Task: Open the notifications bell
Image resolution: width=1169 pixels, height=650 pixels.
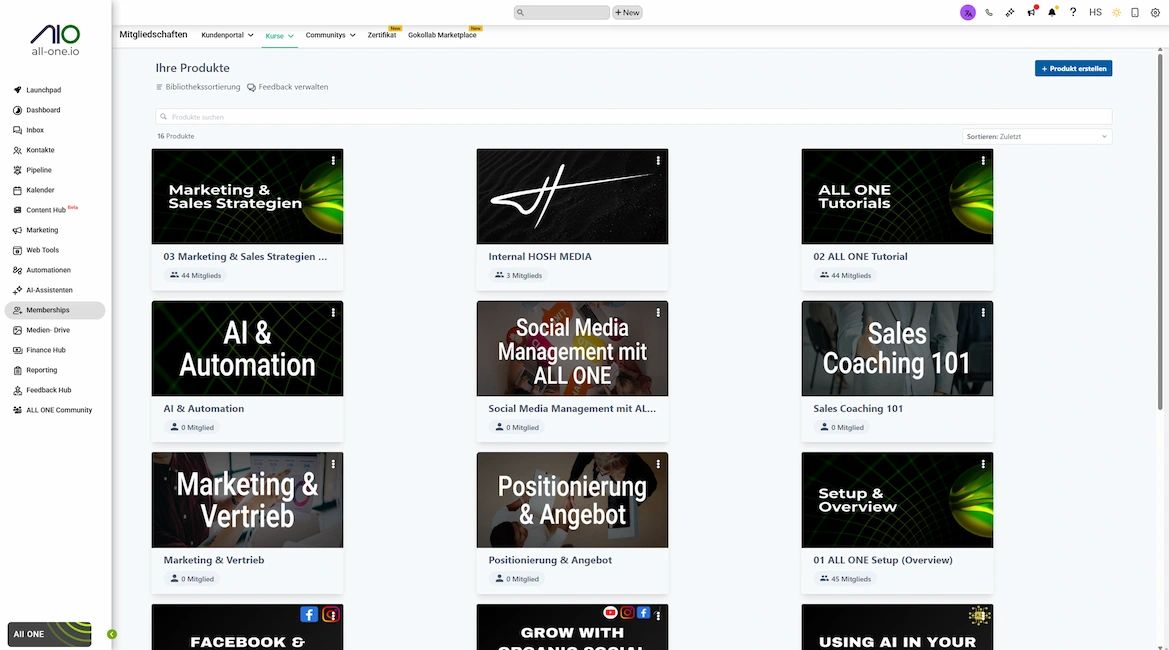Action: (x=1052, y=13)
